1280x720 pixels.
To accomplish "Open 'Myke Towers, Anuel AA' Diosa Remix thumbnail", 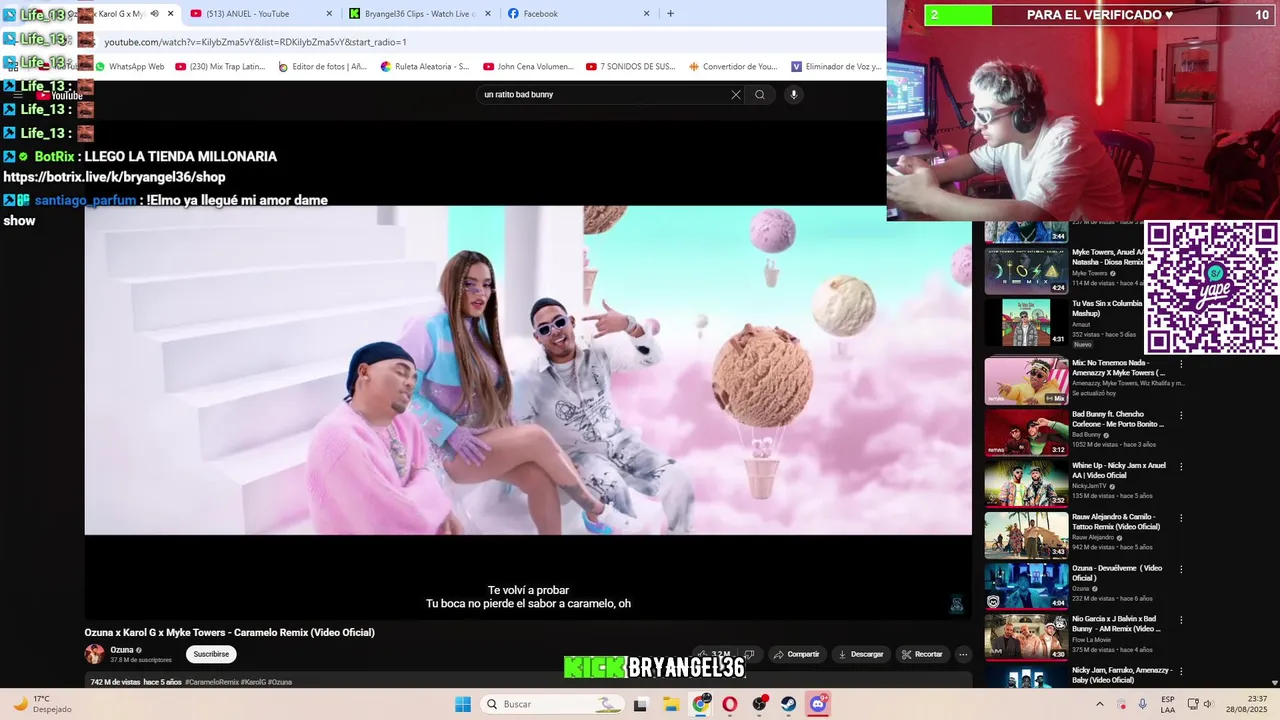I will [1027, 271].
